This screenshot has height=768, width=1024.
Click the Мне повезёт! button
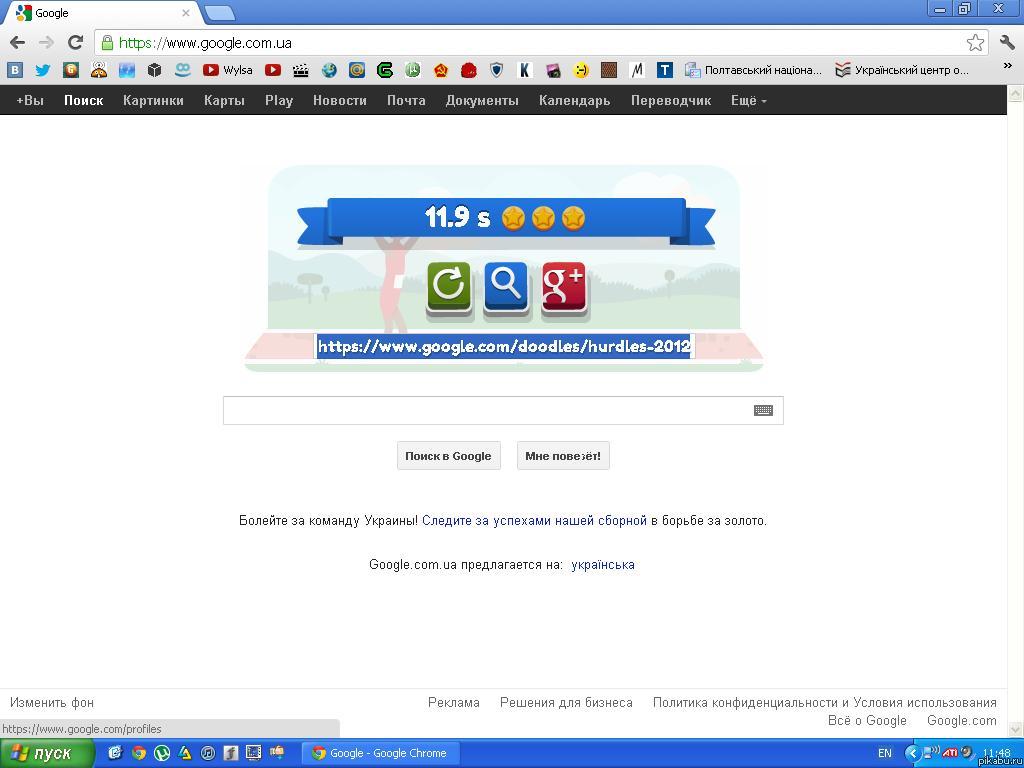point(563,456)
